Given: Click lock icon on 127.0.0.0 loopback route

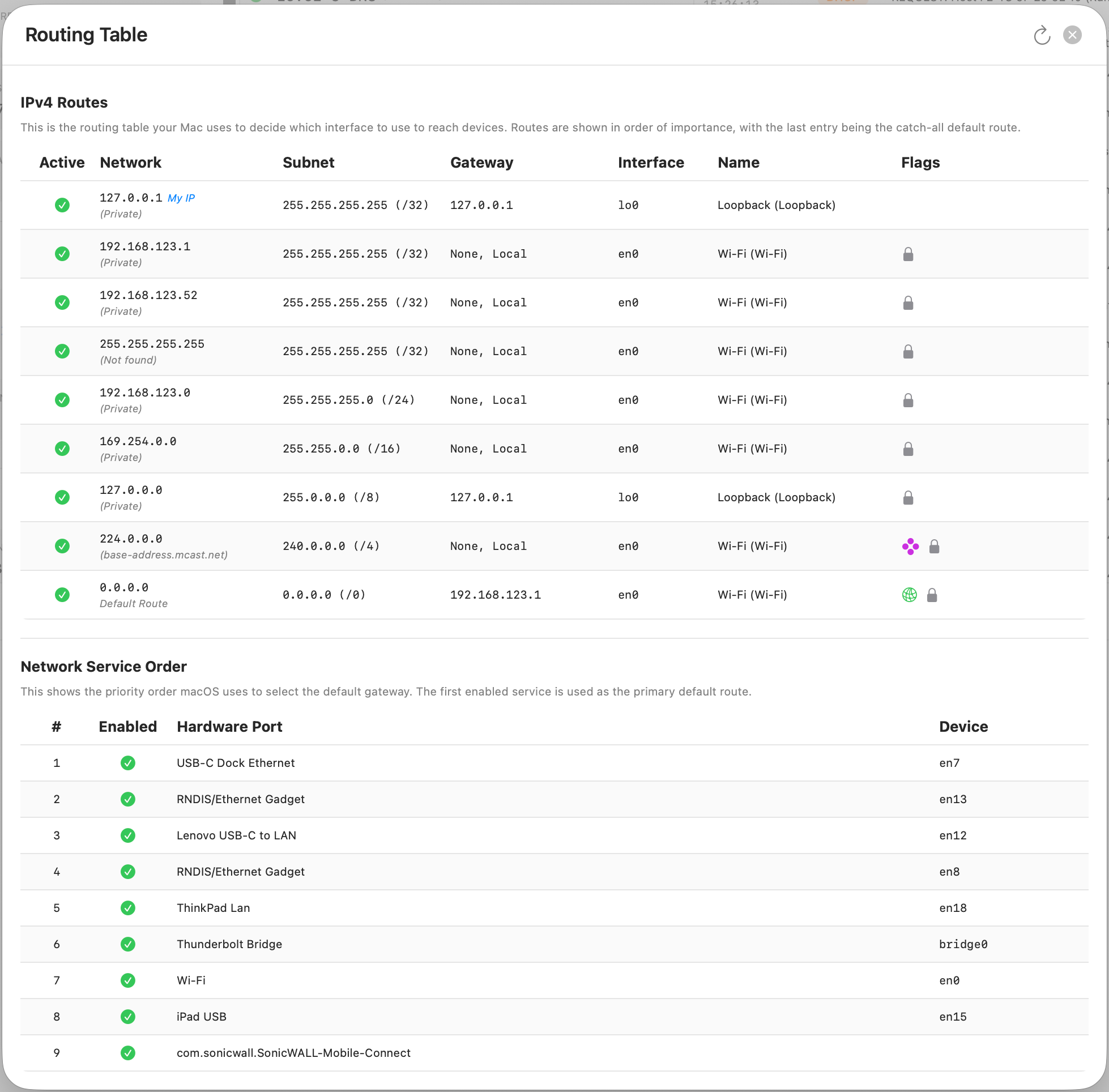Looking at the screenshot, I should [908, 498].
